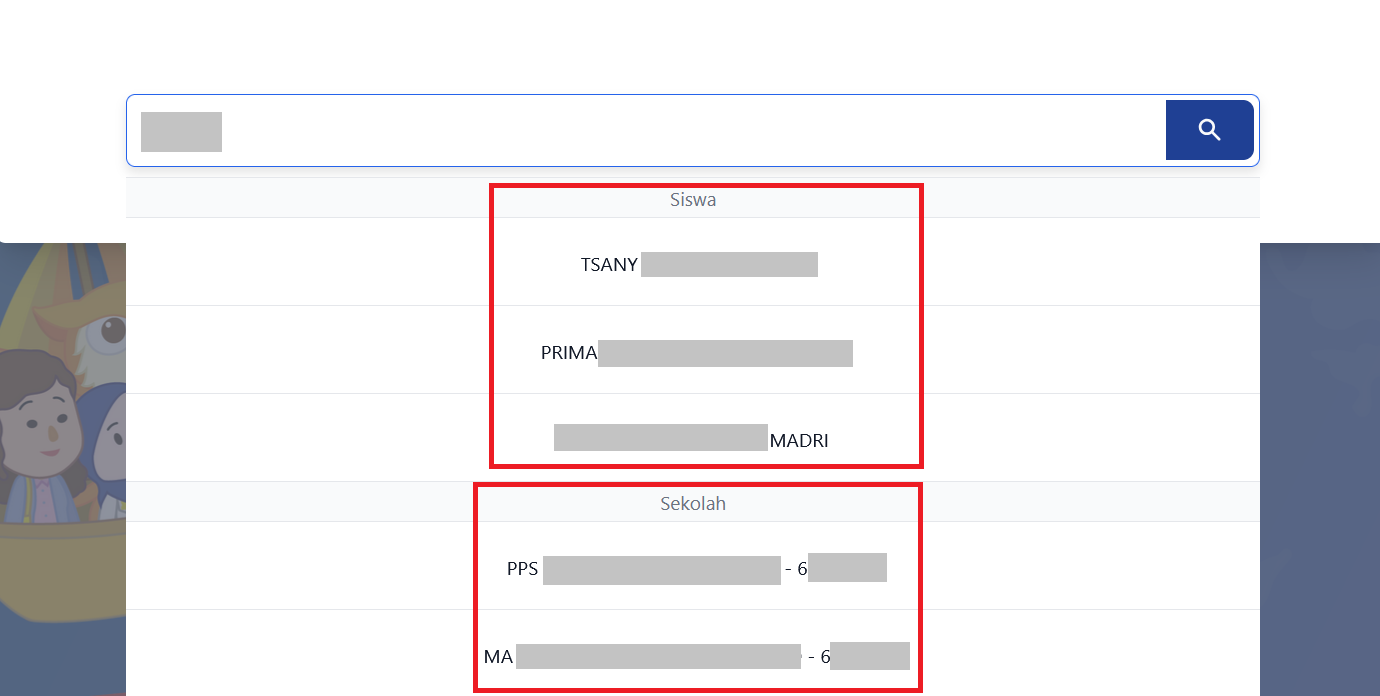Screen dimensions: 1380x696
Task: Click the school code after the MA name
Action: pyautogui.click(x=868, y=657)
